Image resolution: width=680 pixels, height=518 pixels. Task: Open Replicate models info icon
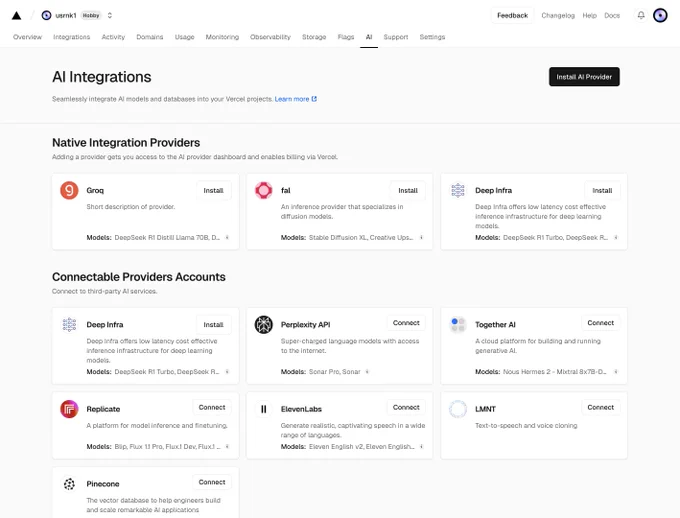coord(227,446)
